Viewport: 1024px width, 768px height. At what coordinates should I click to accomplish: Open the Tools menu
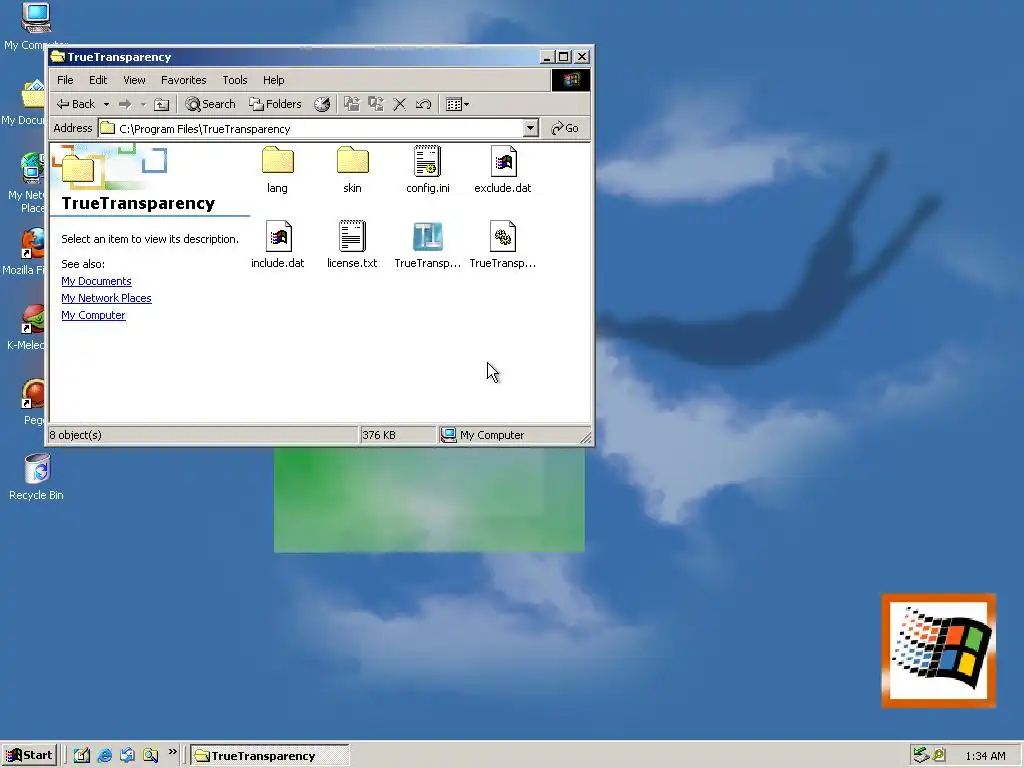pos(234,80)
